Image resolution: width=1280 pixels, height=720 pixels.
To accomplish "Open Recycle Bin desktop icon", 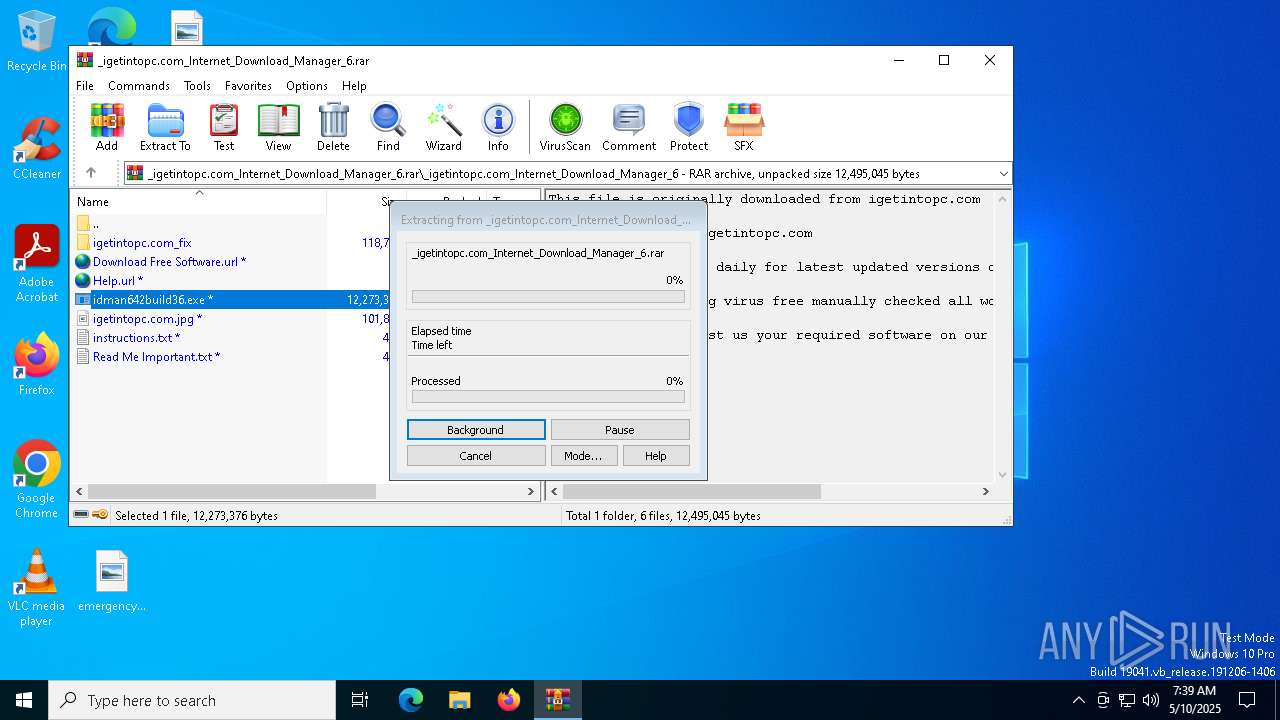I will coord(37,42).
